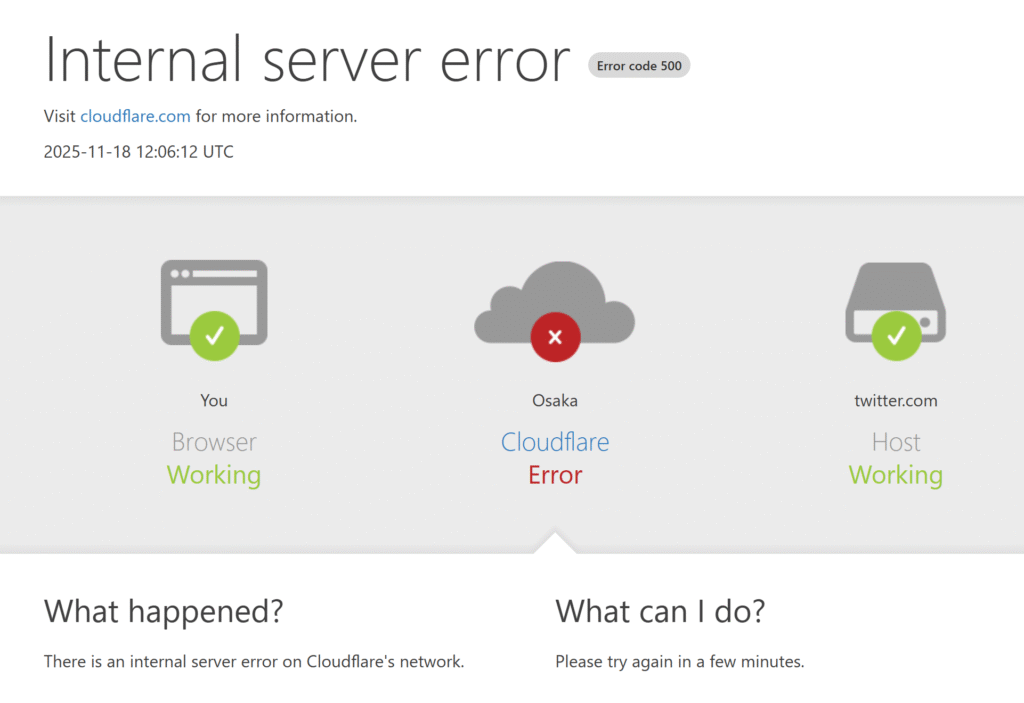
Task: Click the white triangle pointer below Cloudflare Error
Action: click(x=555, y=543)
